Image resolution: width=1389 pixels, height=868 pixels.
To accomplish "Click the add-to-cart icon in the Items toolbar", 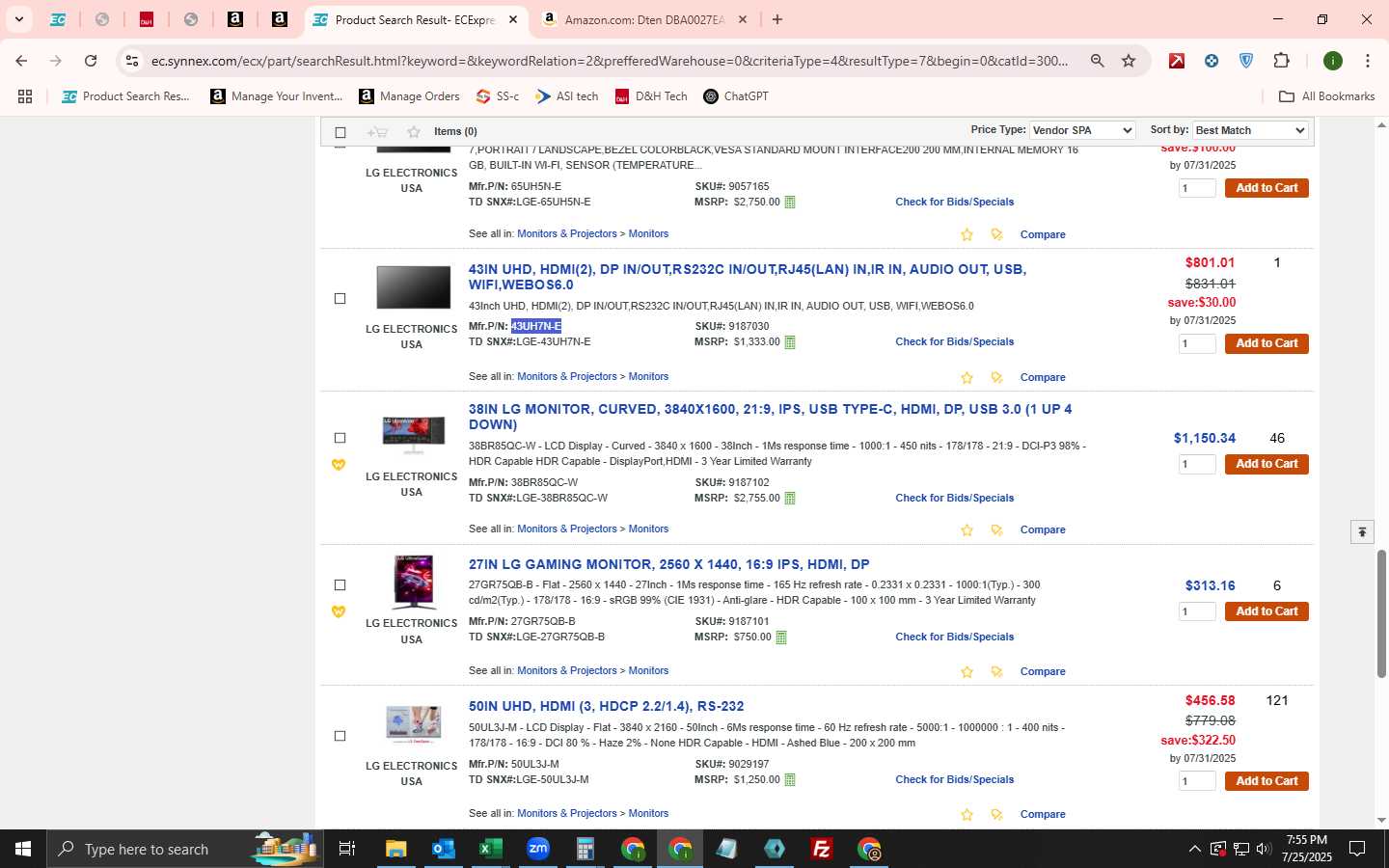I will tap(377, 132).
